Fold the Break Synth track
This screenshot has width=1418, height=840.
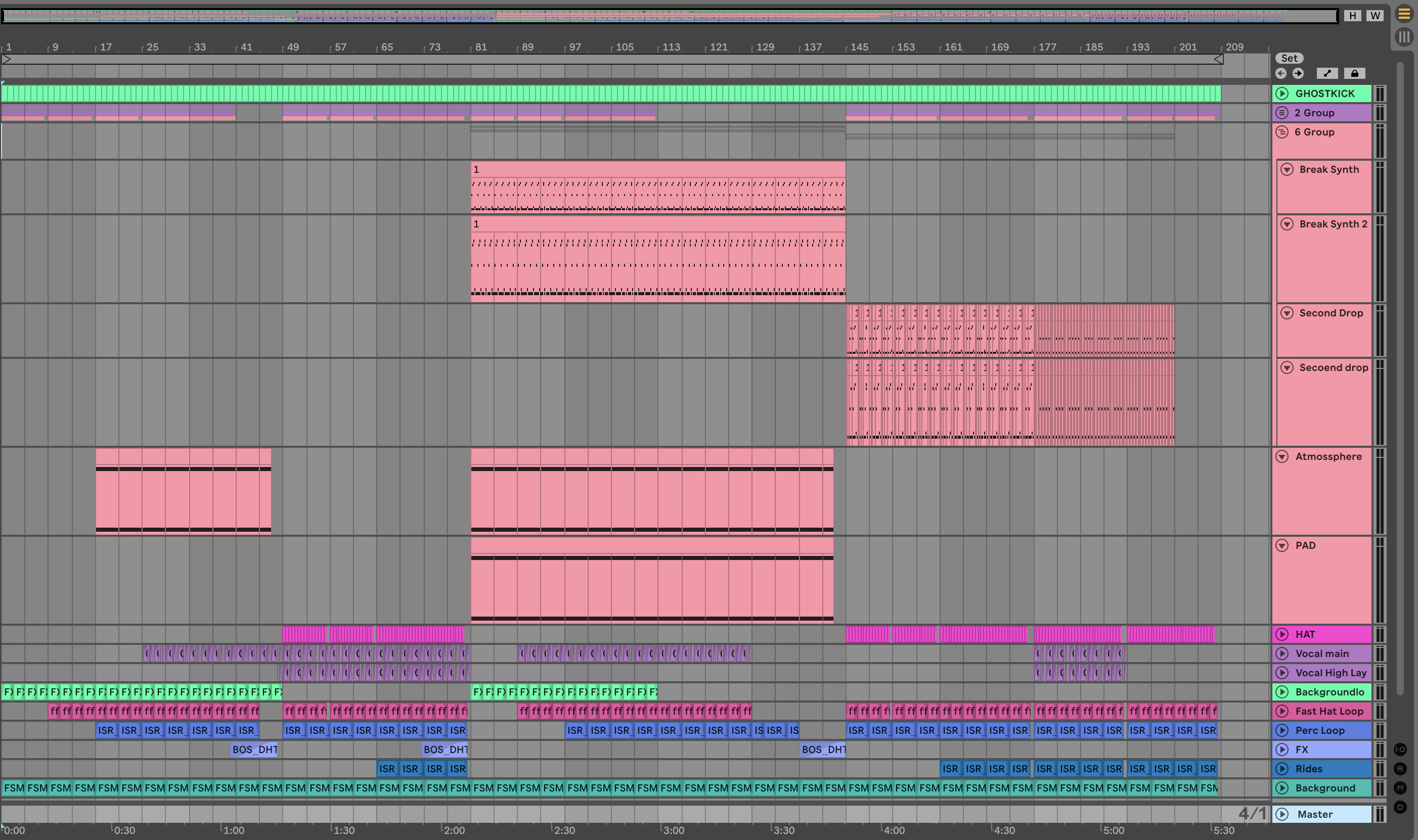1287,170
